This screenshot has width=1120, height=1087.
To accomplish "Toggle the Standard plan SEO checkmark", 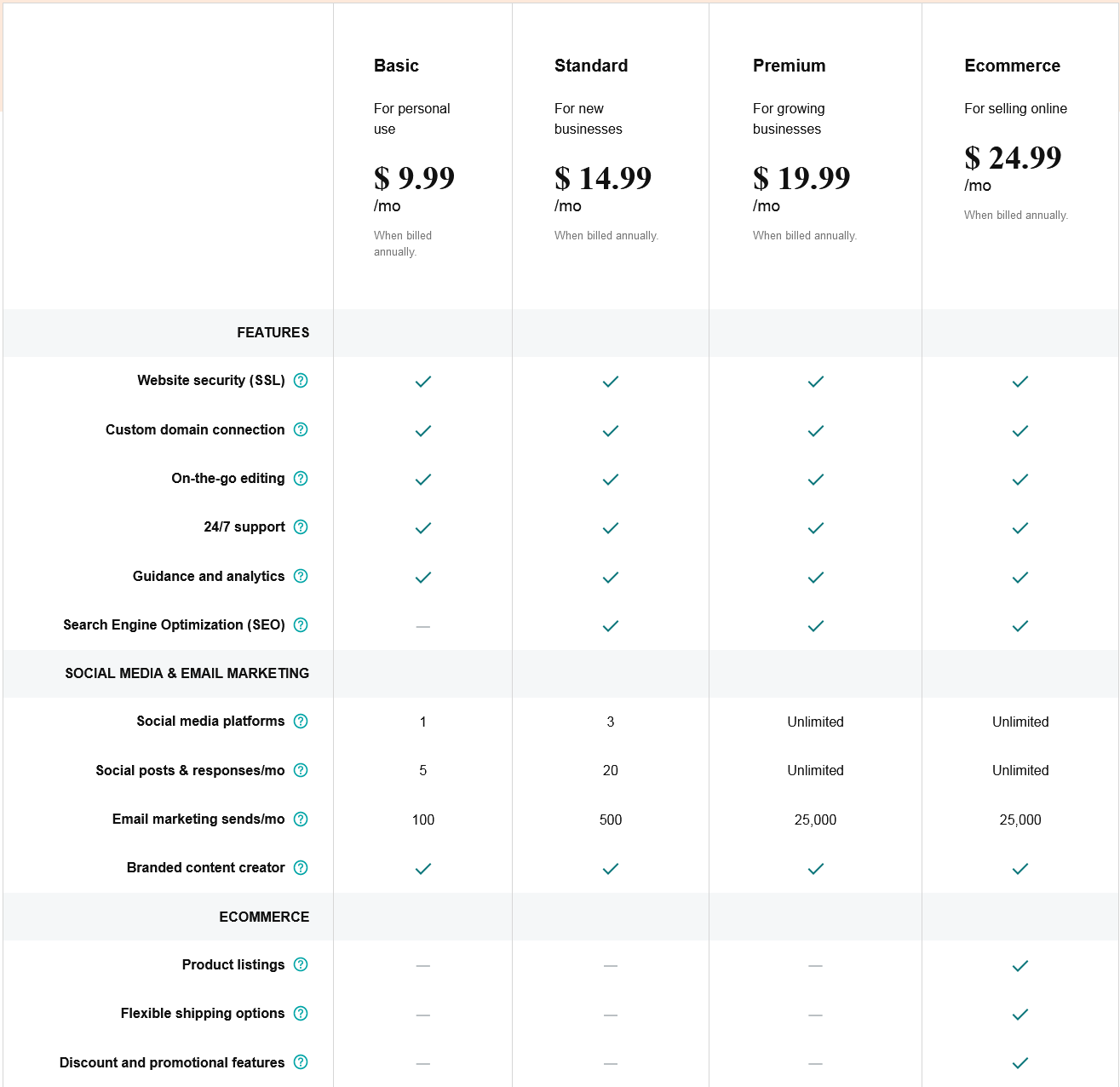I will [x=610, y=626].
